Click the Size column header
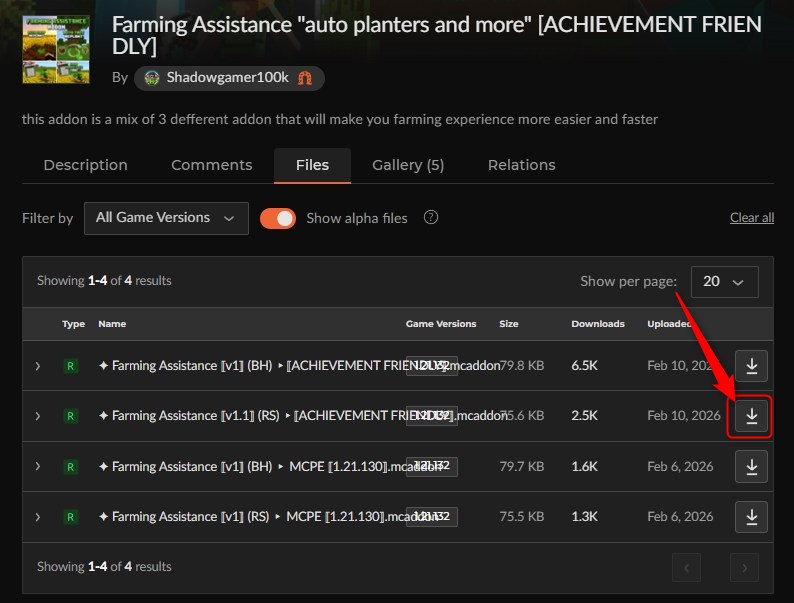The image size is (794, 603). (x=509, y=324)
